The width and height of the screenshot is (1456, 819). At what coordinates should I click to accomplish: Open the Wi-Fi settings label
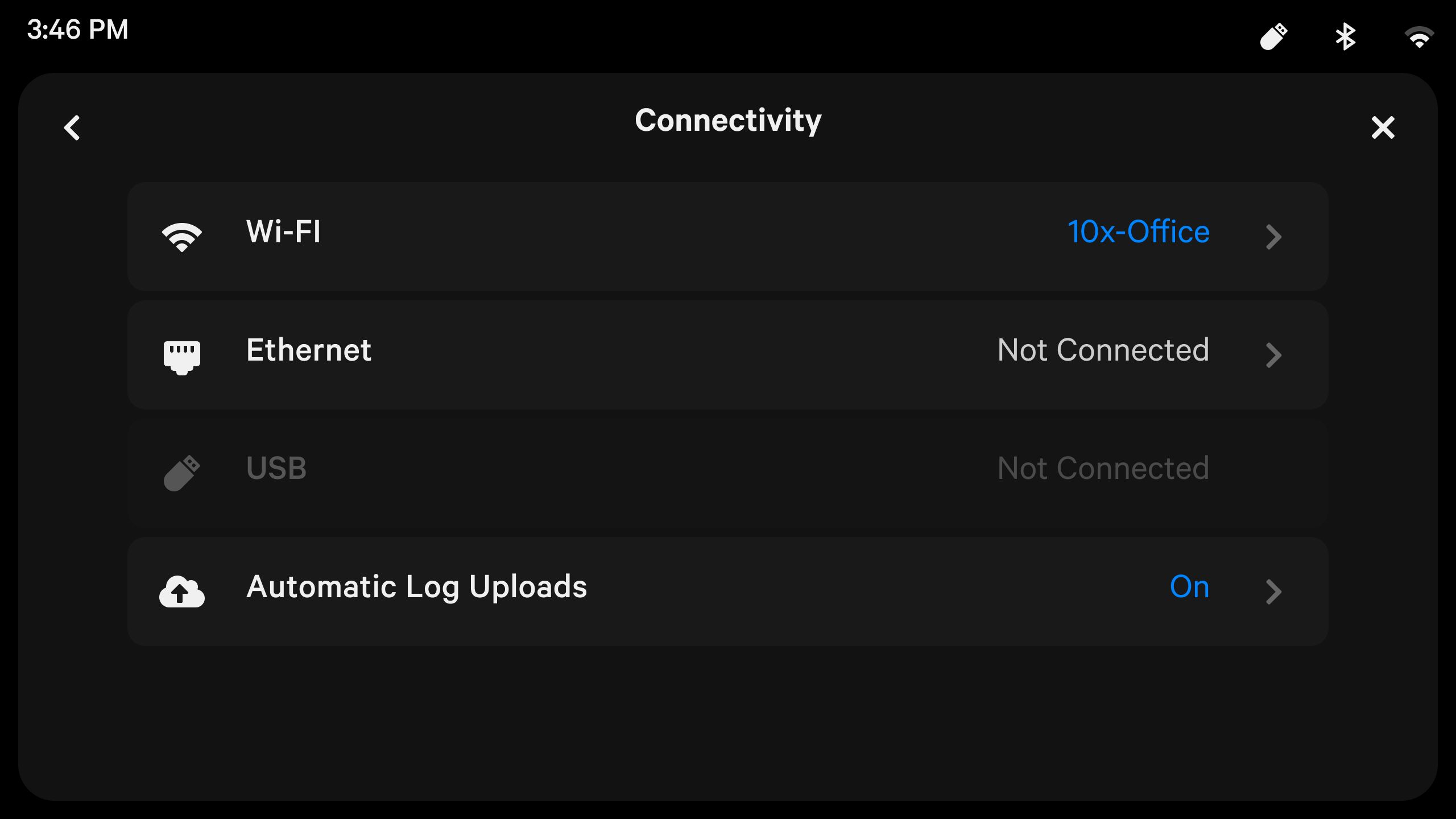pyautogui.click(x=284, y=232)
